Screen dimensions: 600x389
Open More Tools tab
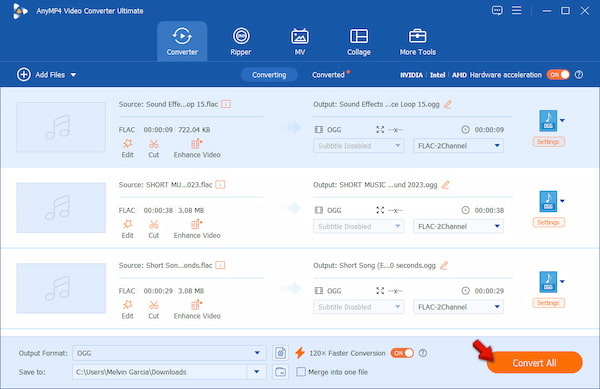[x=417, y=41]
